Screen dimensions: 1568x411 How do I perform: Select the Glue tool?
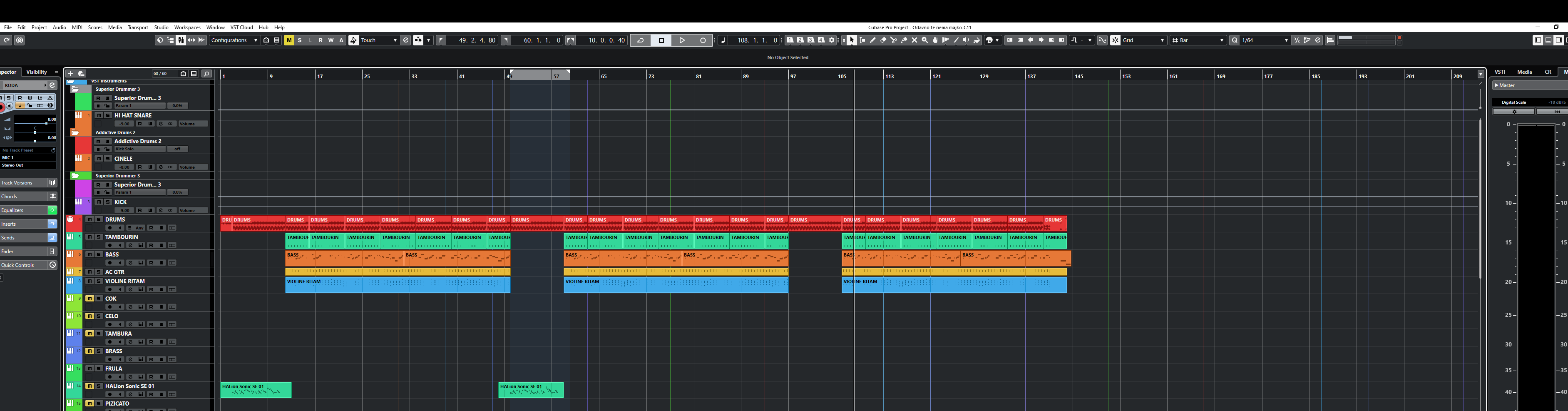point(904,40)
